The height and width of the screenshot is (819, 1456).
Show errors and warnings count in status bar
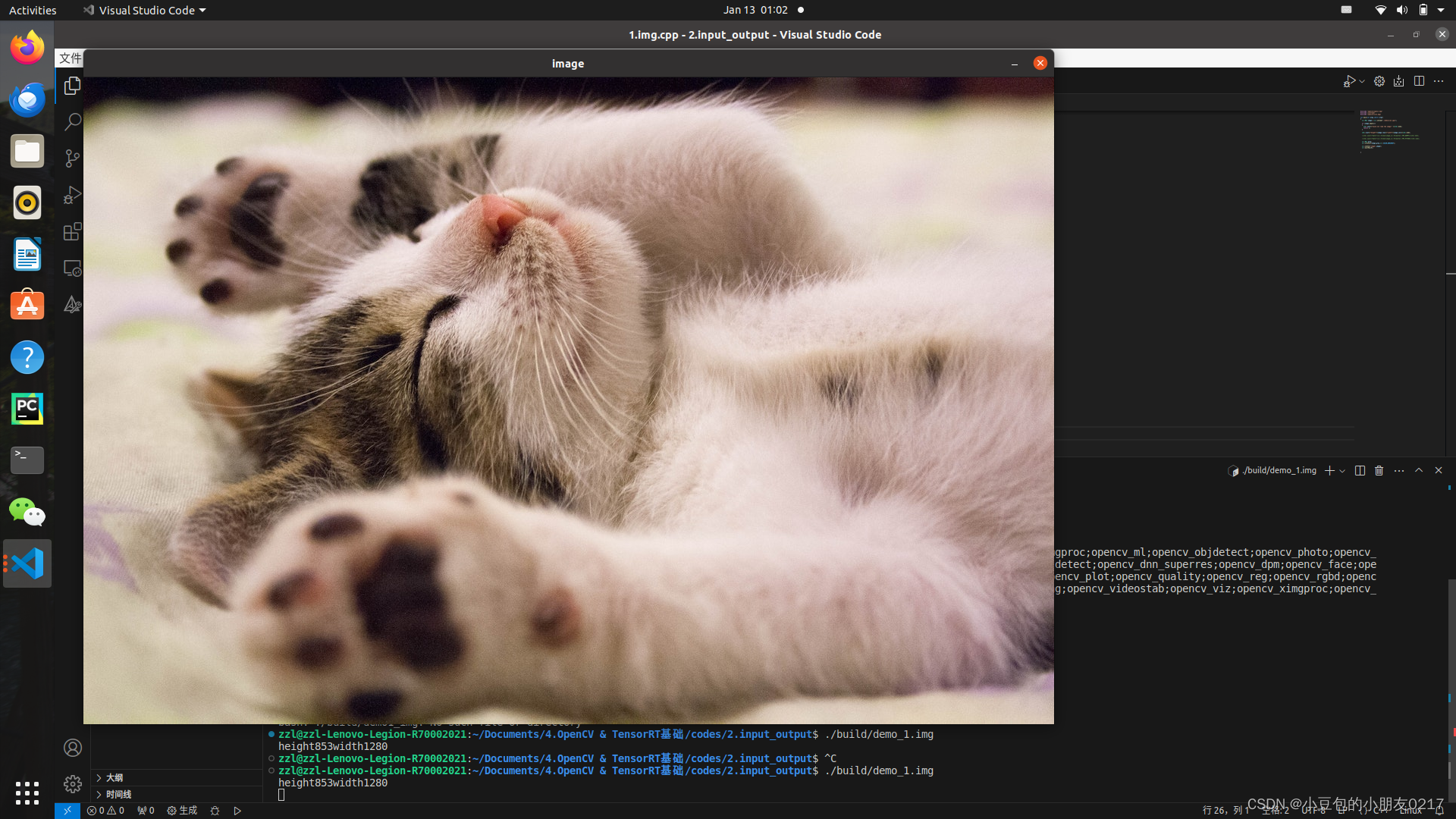pos(105,811)
